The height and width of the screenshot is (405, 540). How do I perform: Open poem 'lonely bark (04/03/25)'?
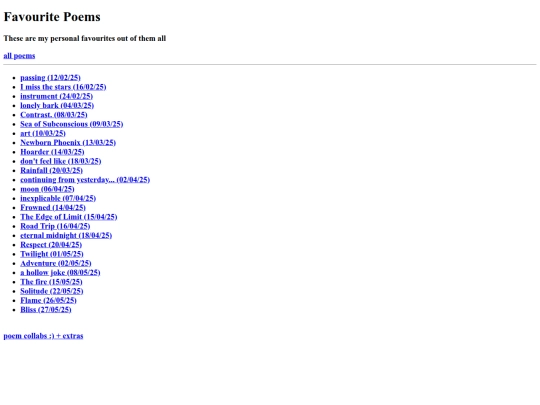(x=57, y=105)
